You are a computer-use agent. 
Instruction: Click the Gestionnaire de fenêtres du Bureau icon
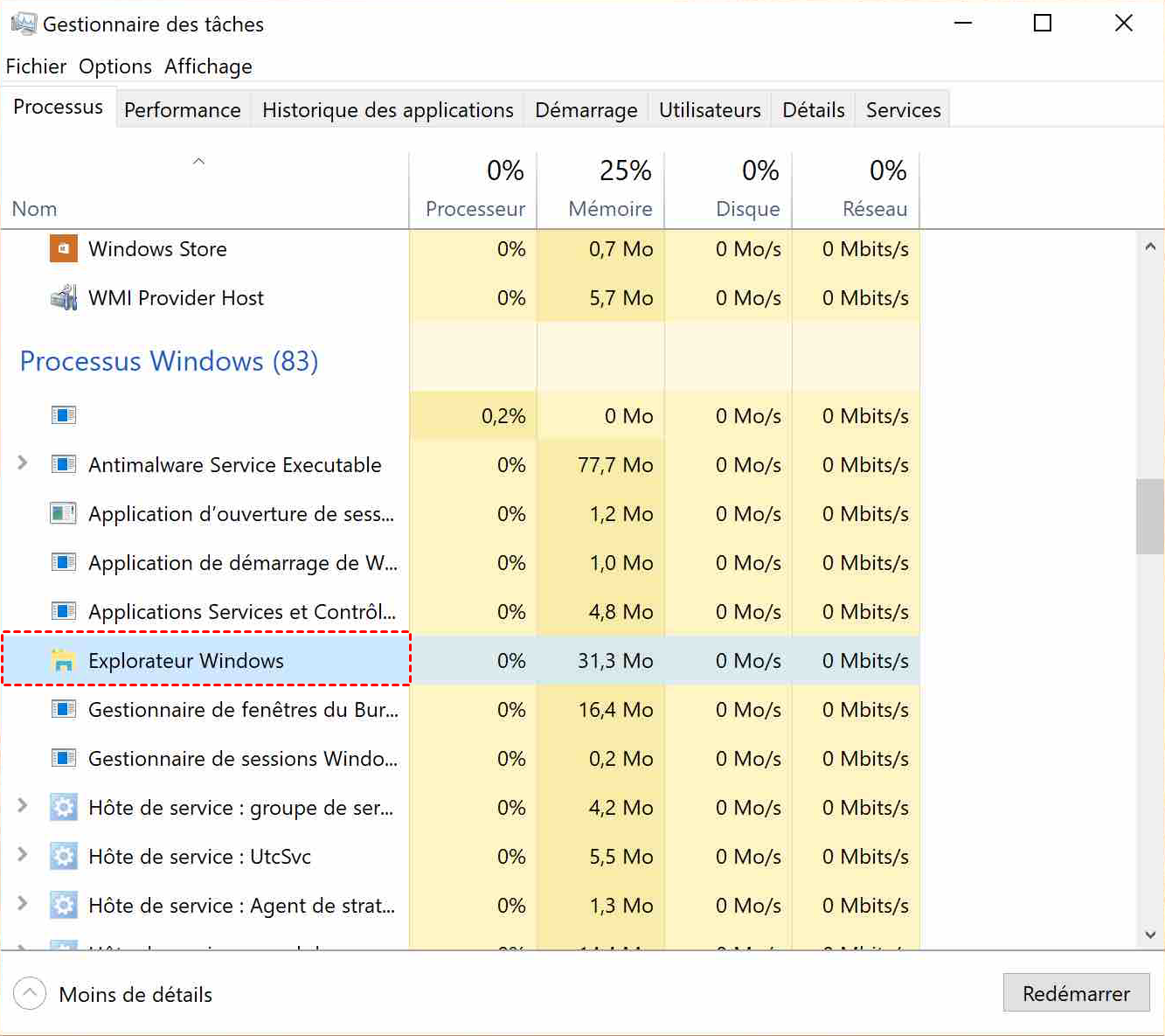tap(64, 709)
